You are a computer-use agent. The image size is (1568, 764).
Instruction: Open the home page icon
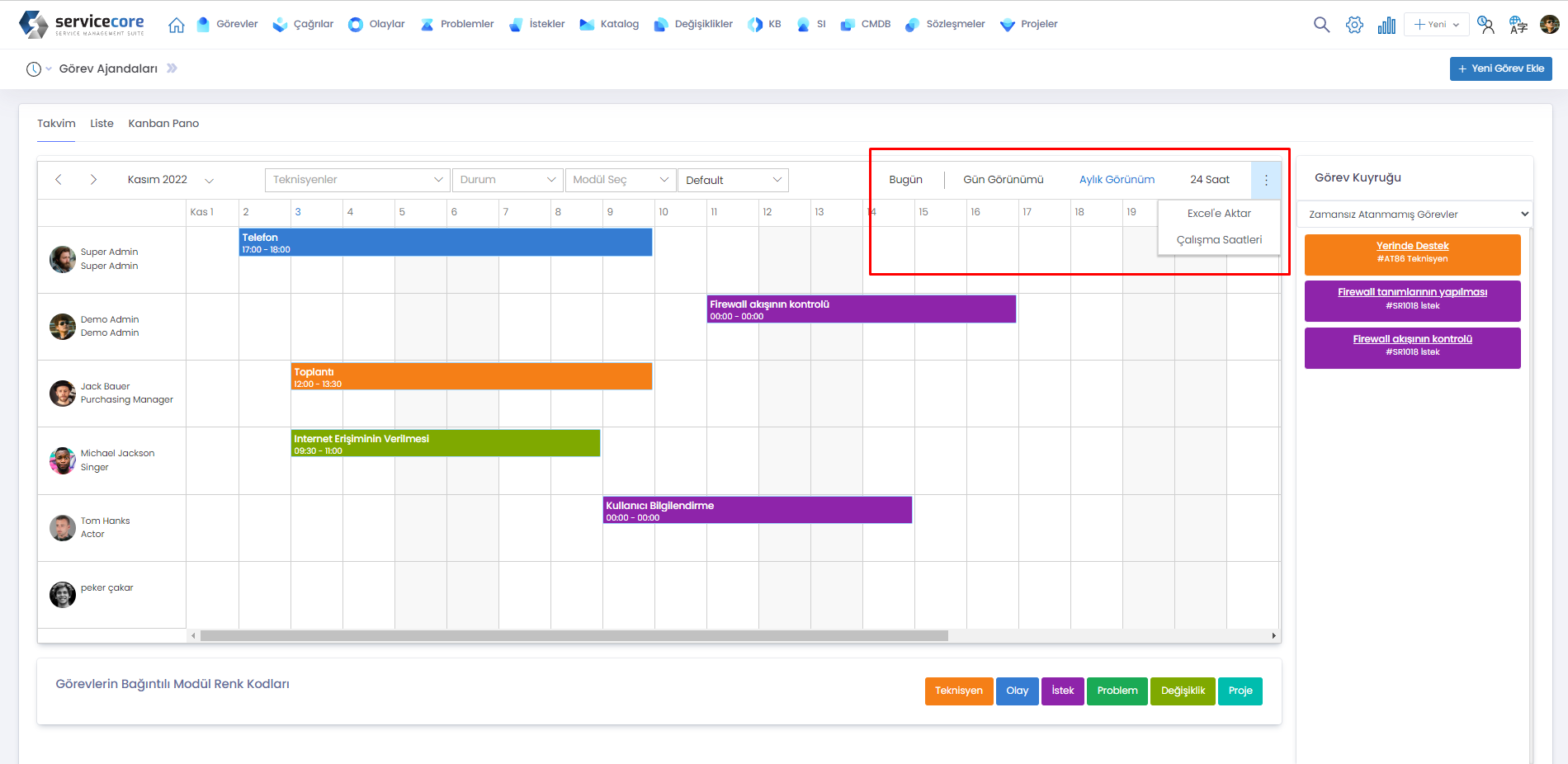click(x=176, y=25)
